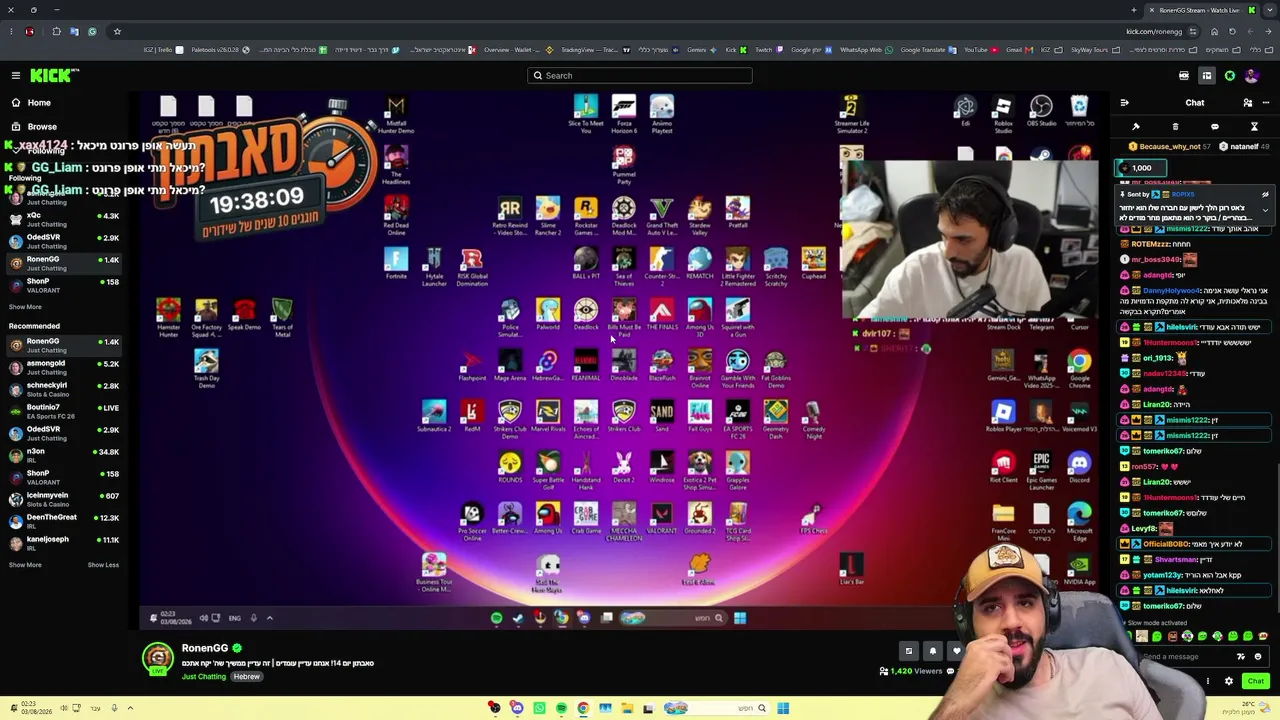Click the follow heart button
The width and height of the screenshot is (1280, 720).
pos(957,651)
